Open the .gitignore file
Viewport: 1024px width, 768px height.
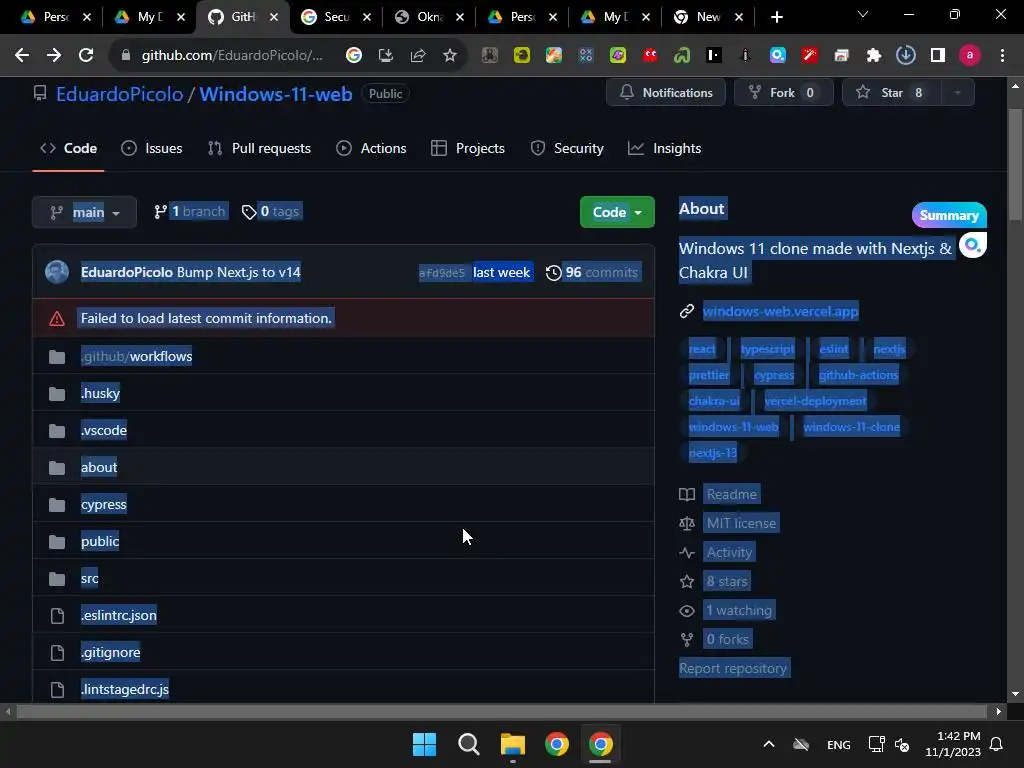pos(110,652)
